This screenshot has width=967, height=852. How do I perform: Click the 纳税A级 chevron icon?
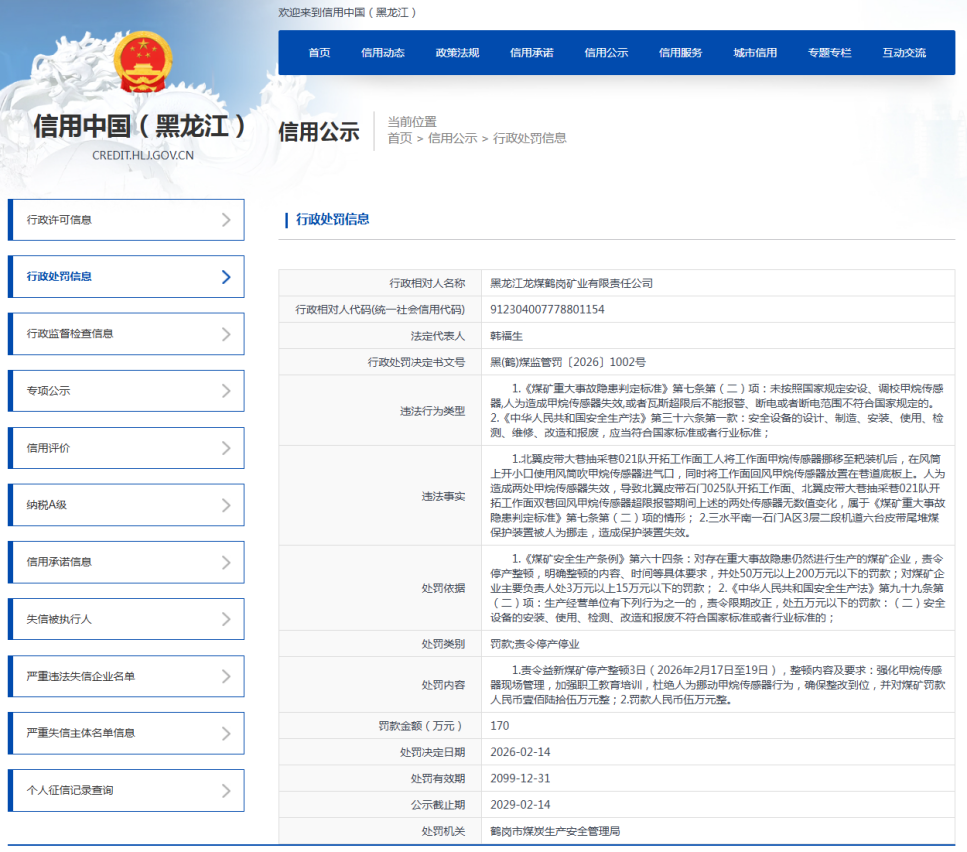[226, 505]
